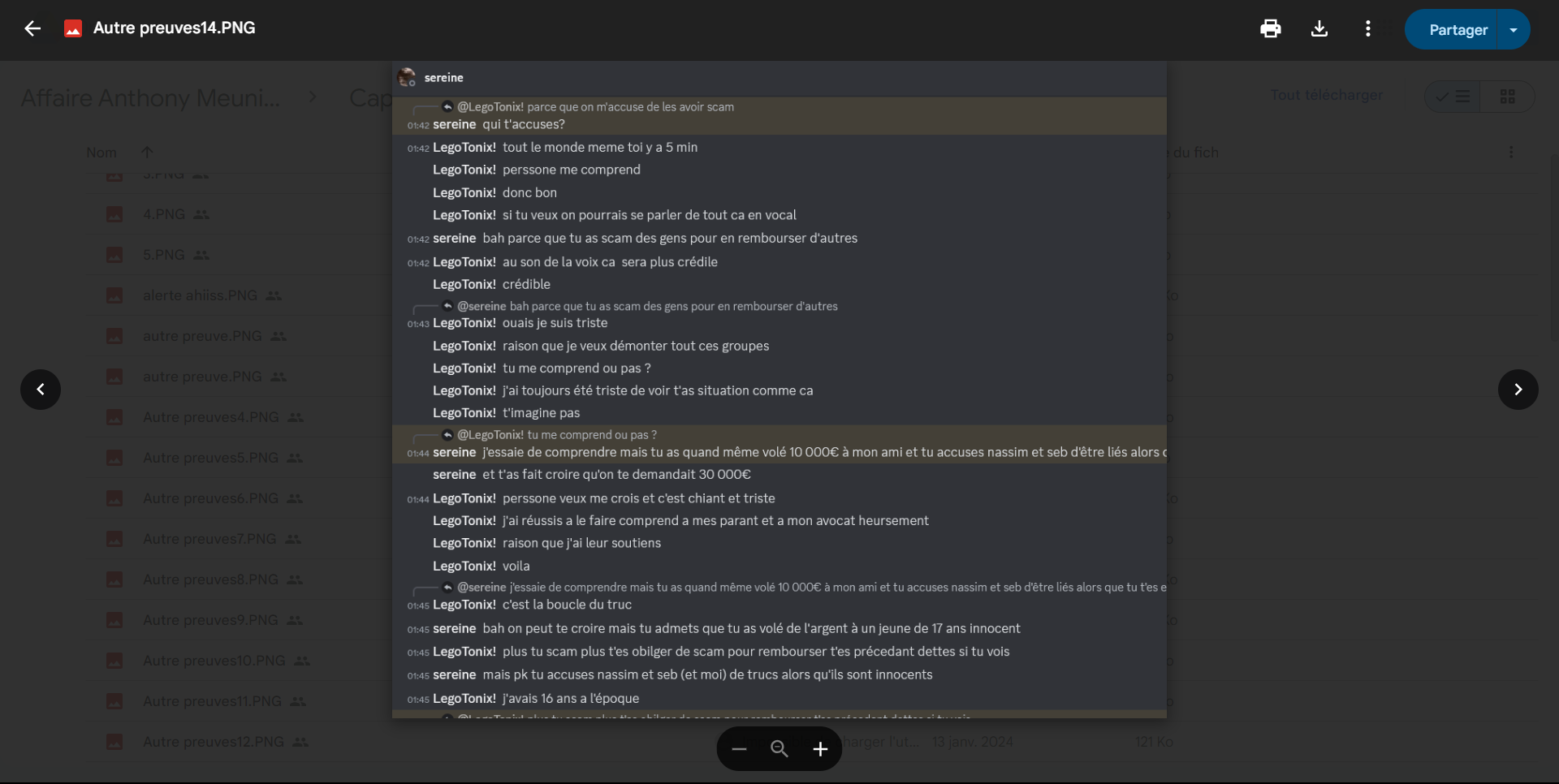Sort files by the Nom column
Viewport: 1559px width, 784px height.
click(x=101, y=153)
